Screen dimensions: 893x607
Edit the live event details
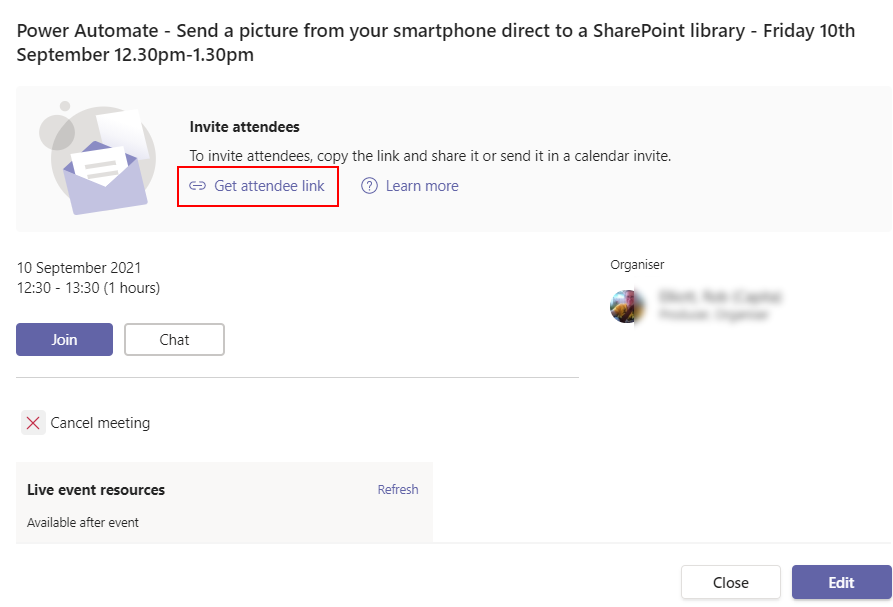pos(841,582)
